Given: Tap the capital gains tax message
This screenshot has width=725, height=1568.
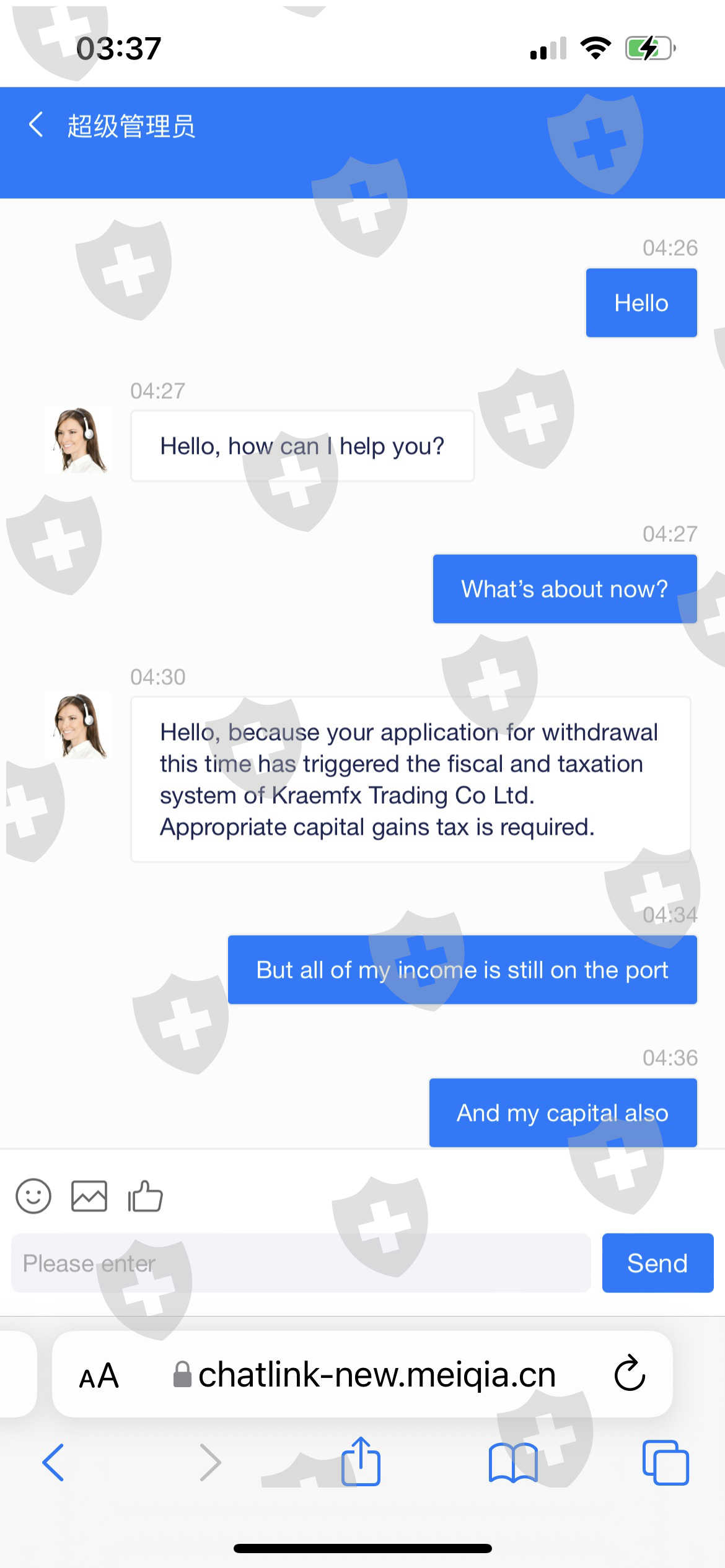Looking at the screenshot, I should pos(410,779).
